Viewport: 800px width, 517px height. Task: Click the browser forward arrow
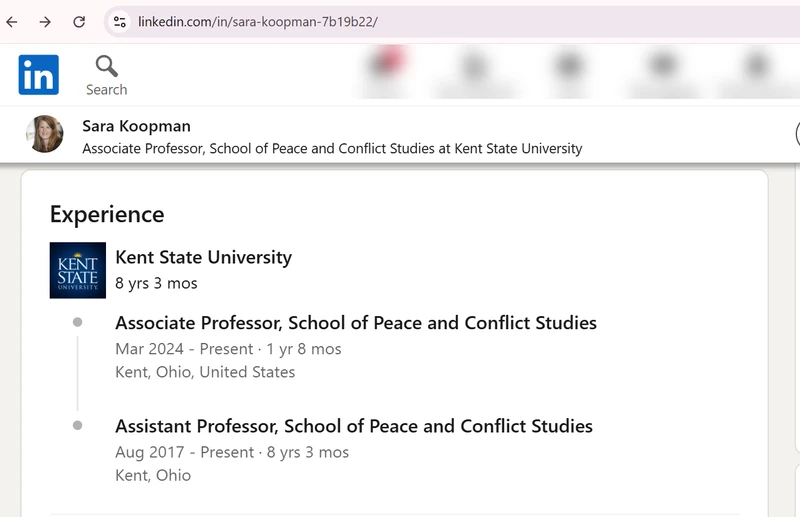45,22
